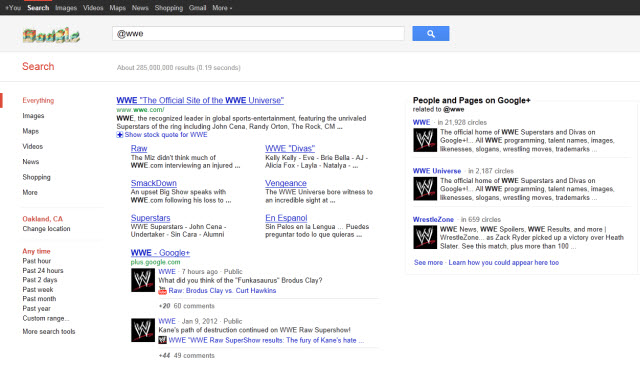This screenshot has height=367, width=640.
Task: Click WrestleZone profile thumbnail
Action: pos(425,237)
